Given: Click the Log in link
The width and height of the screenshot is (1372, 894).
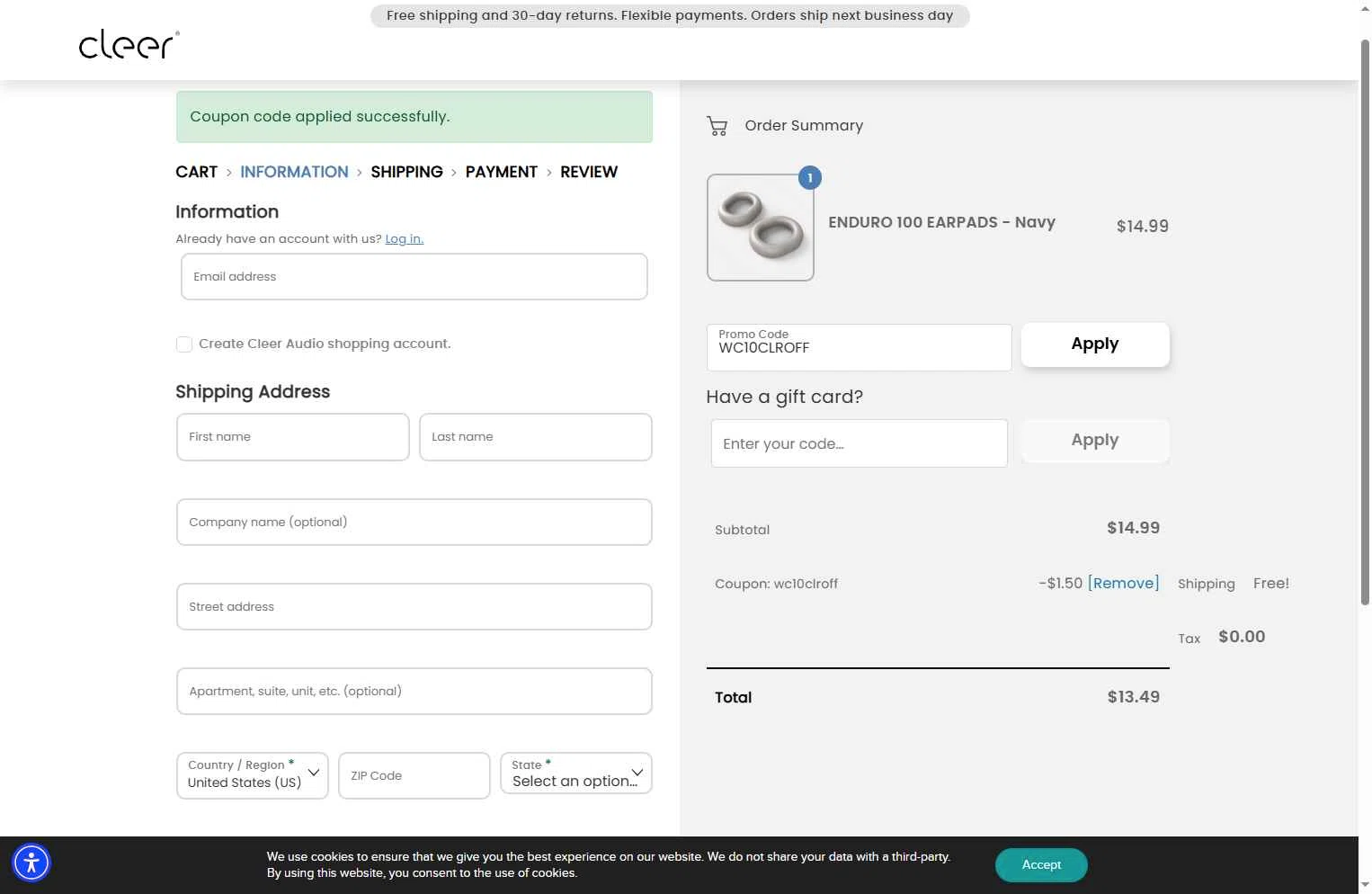Looking at the screenshot, I should click(404, 239).
